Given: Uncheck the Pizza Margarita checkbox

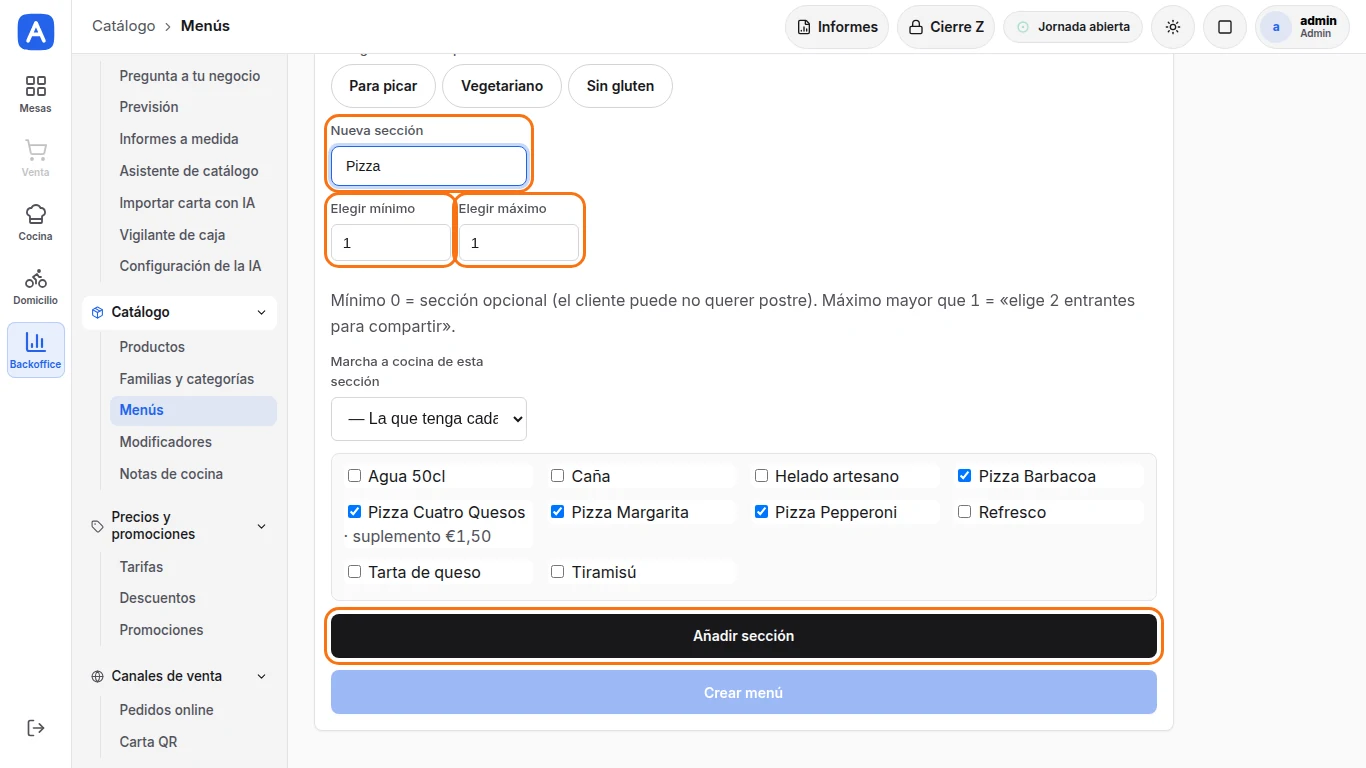Looking at the screenshot, I should pyautogui.click(x=558, y=512).
